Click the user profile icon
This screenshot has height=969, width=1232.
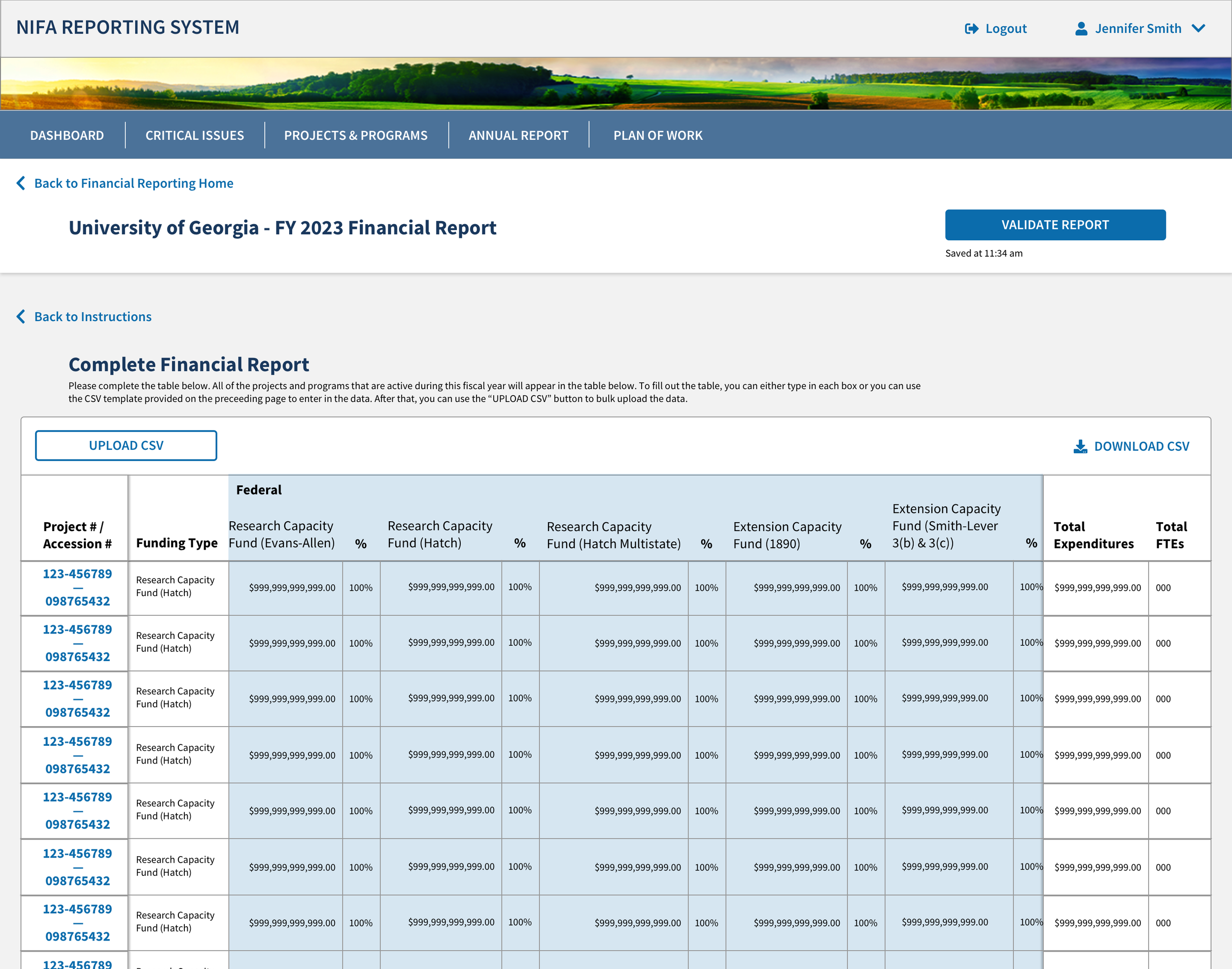[x=1081, y=29]
